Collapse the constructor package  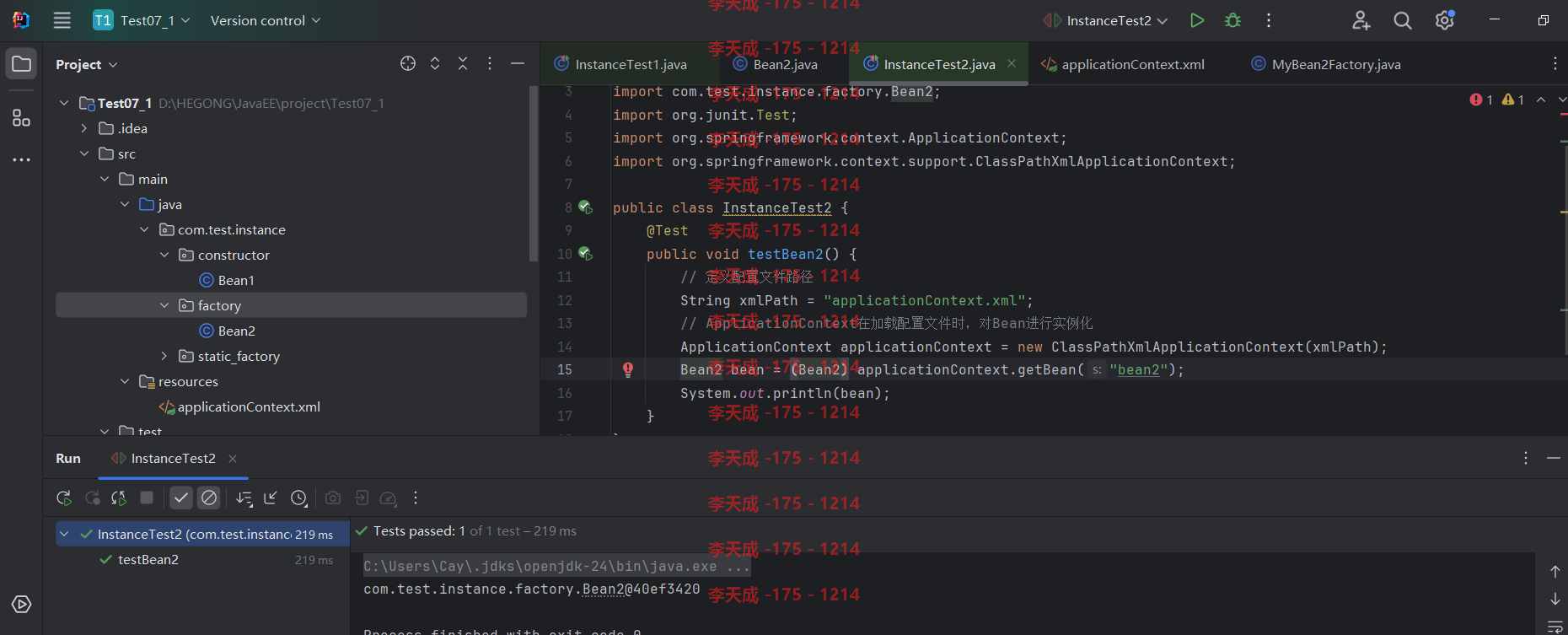point(164,255)
